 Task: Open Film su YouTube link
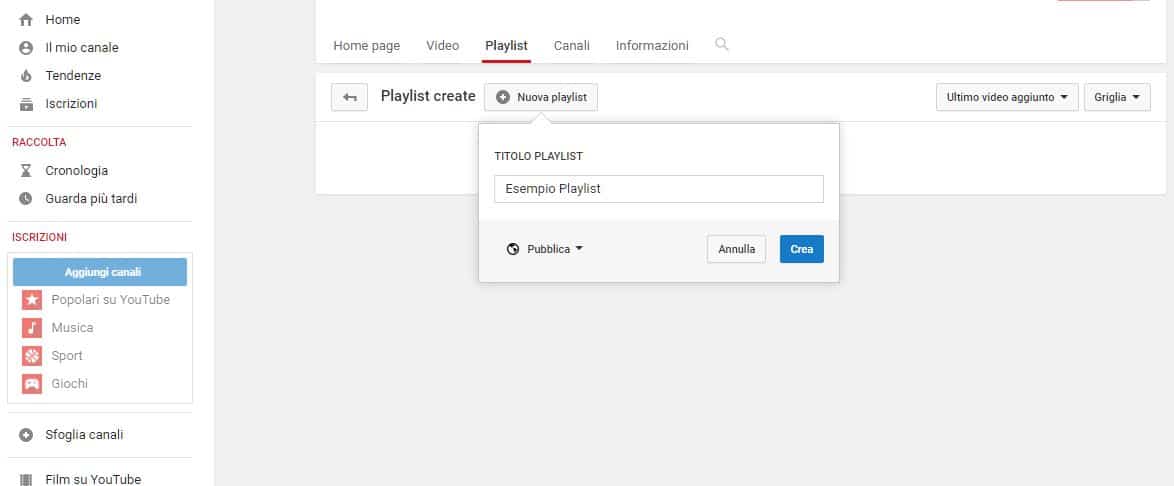[93, 480]
